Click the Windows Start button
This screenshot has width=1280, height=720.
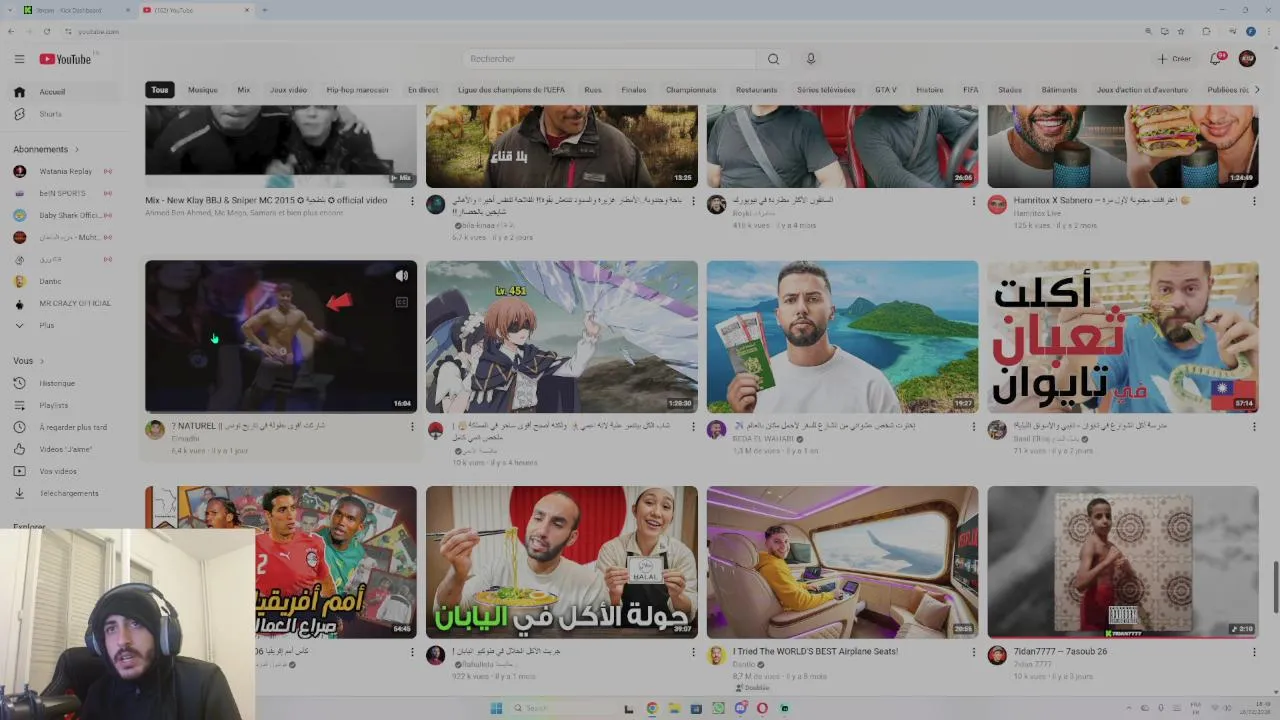click(496, 708)
